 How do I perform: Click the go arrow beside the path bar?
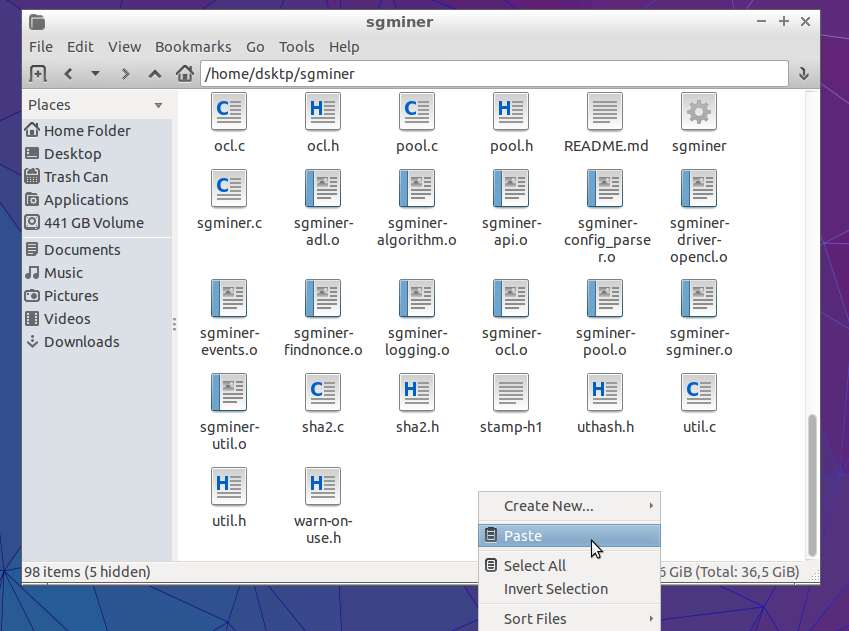pyautogui.click(x=803, y=73)
